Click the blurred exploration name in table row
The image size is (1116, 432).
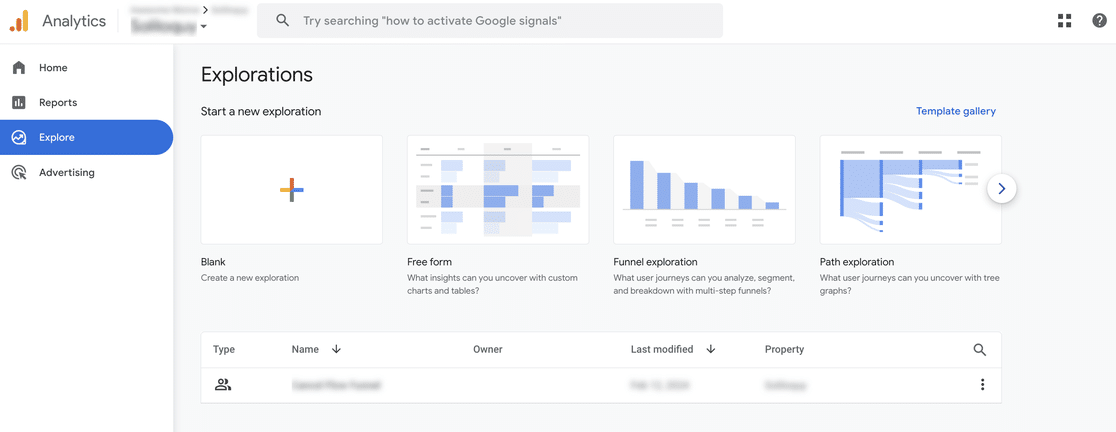pos(336,385)
